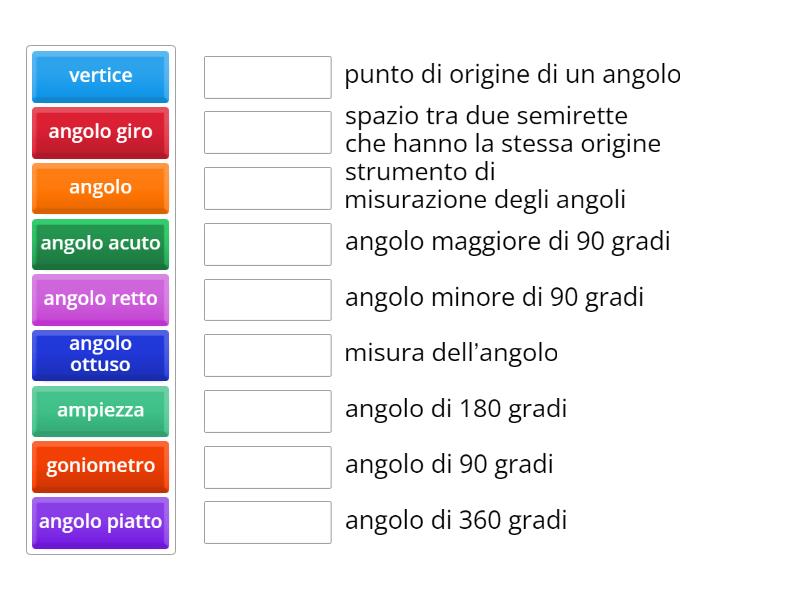The height and width of the screenshot is (600, 800).
Task: Pick the teal 'ampiezza' tile
Action: pos(100,411)
